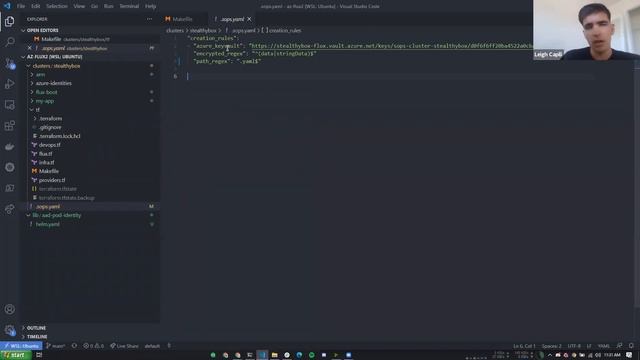Open .terraform.lock.hcl file

[59, 136]
